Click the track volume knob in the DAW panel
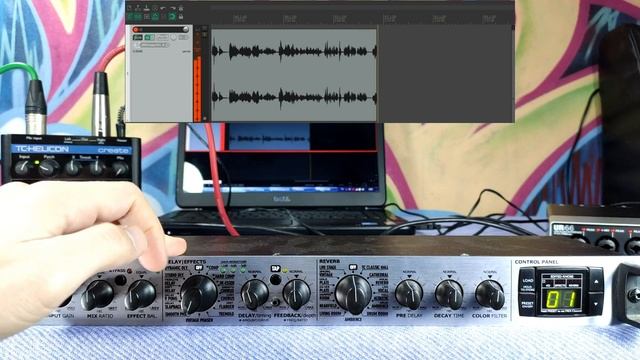Image resolution: width=640 pixels, height=360 pixels. click(186, 29)
